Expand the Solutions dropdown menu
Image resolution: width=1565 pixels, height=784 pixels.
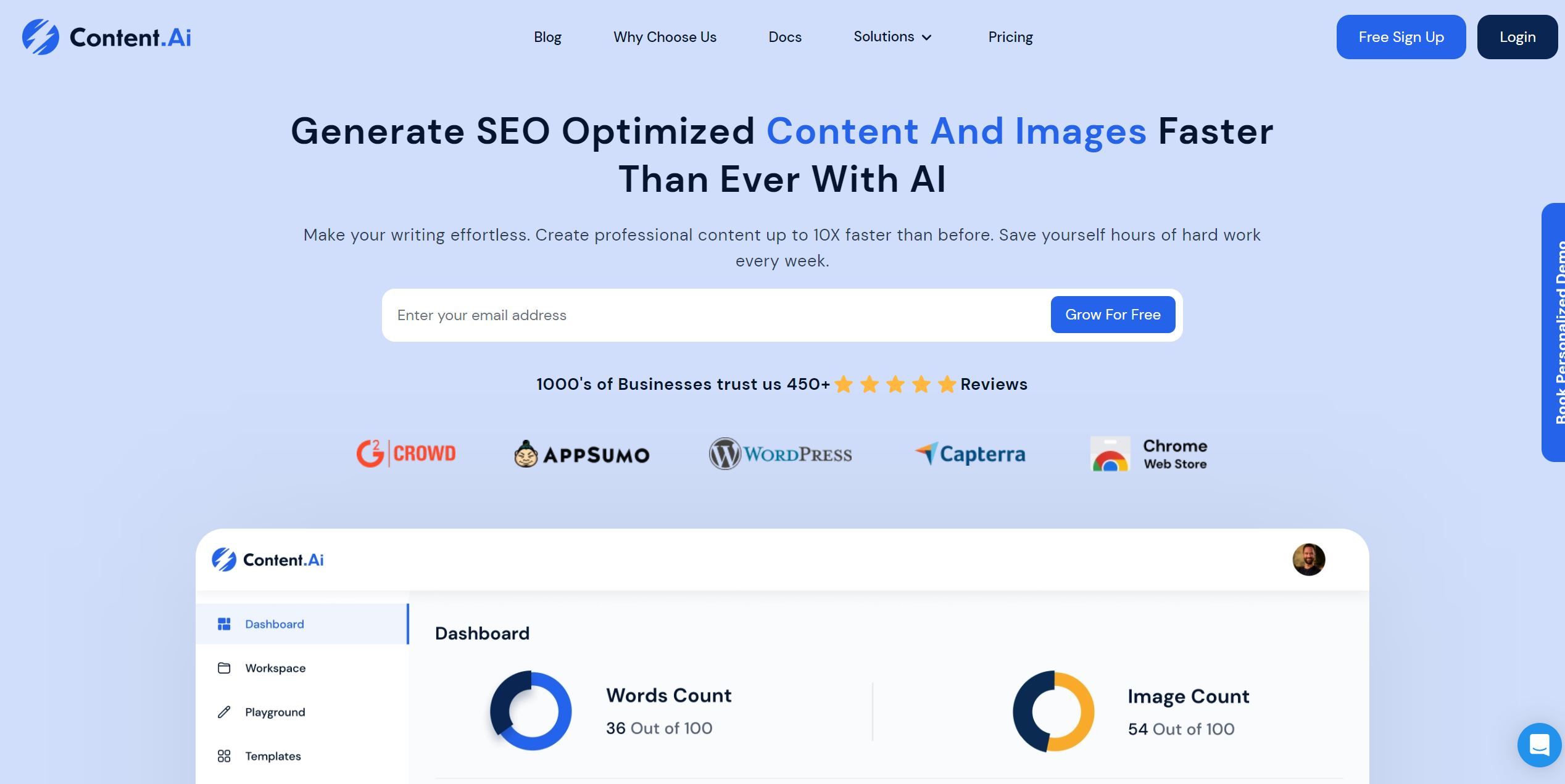coord(892,36)
